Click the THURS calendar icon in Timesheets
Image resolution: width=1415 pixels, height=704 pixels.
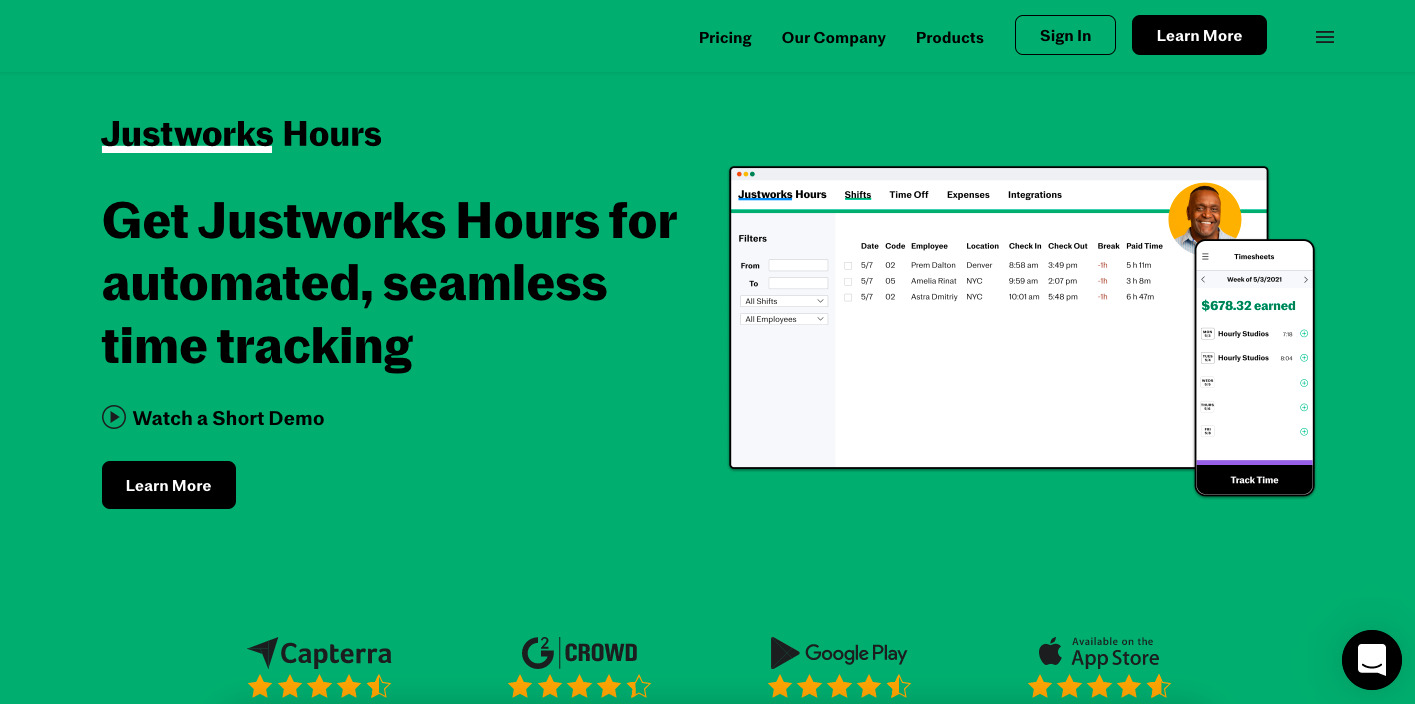1207,407
